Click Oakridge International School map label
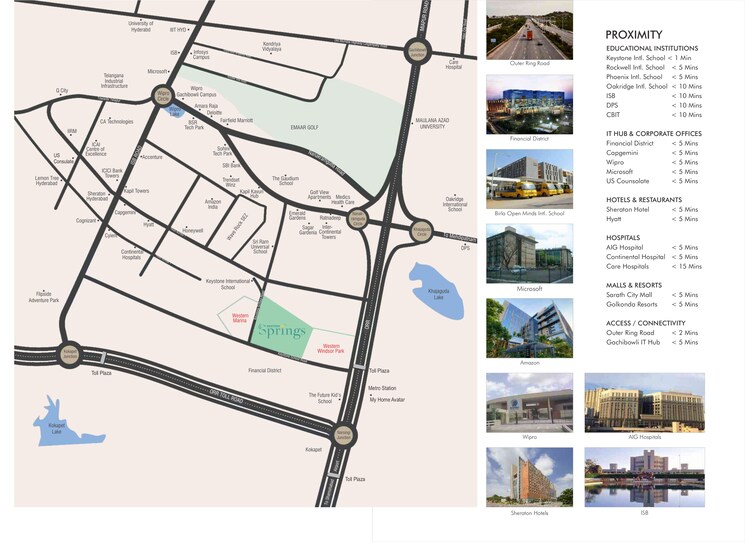 [x=455, y=204]
